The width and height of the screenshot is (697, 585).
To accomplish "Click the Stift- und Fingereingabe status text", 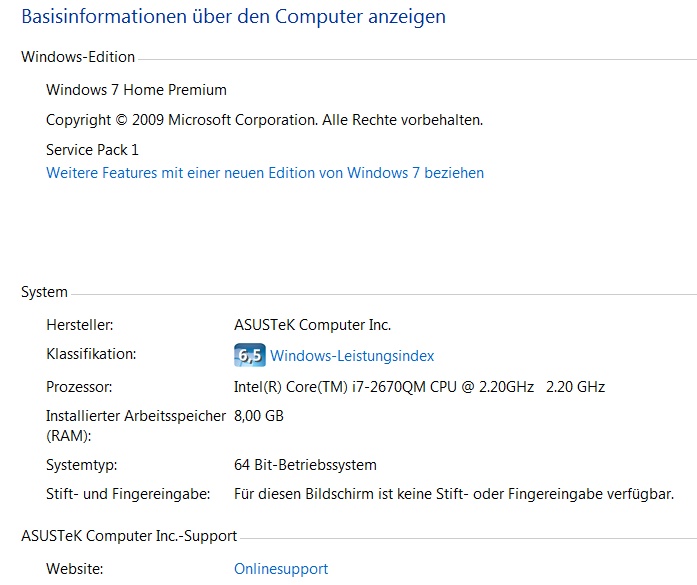I will (x=454, y=494).
